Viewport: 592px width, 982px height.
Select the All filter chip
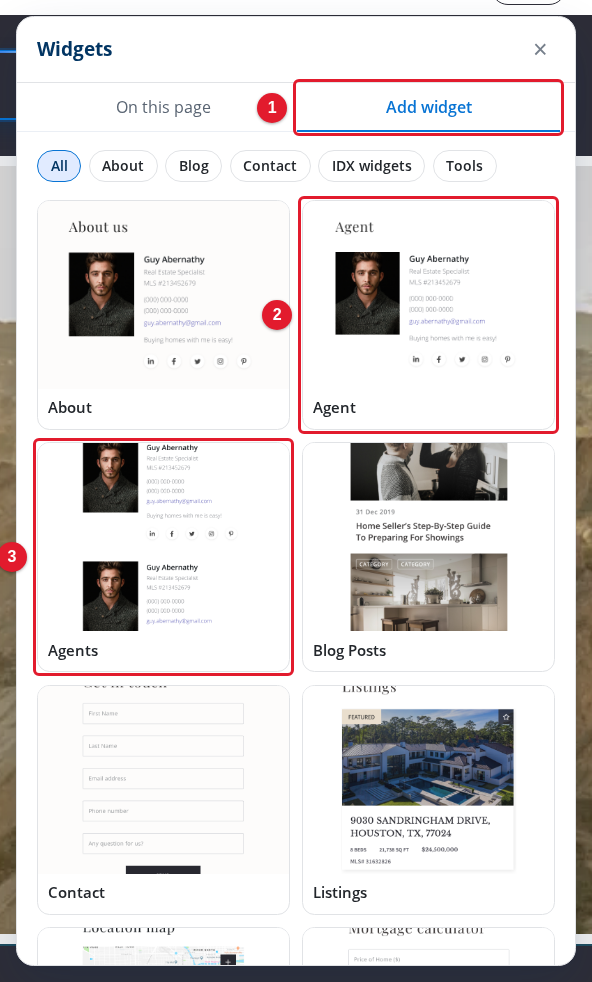pyautogui.click(x=59, y=166)
